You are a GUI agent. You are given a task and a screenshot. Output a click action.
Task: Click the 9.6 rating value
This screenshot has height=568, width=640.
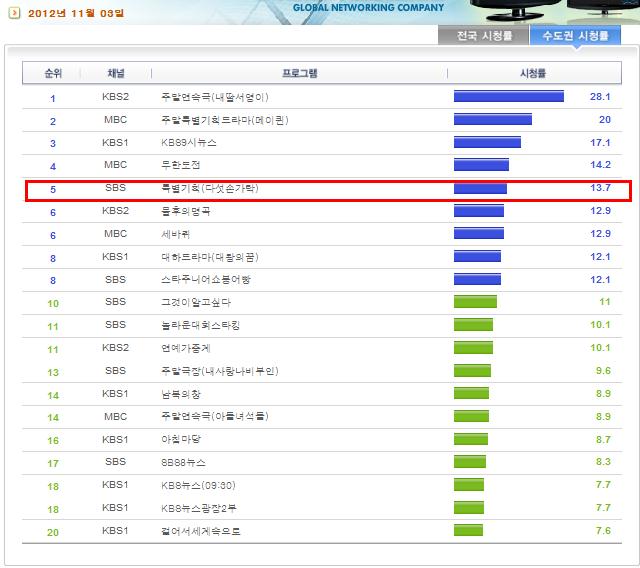pos(603,371)
